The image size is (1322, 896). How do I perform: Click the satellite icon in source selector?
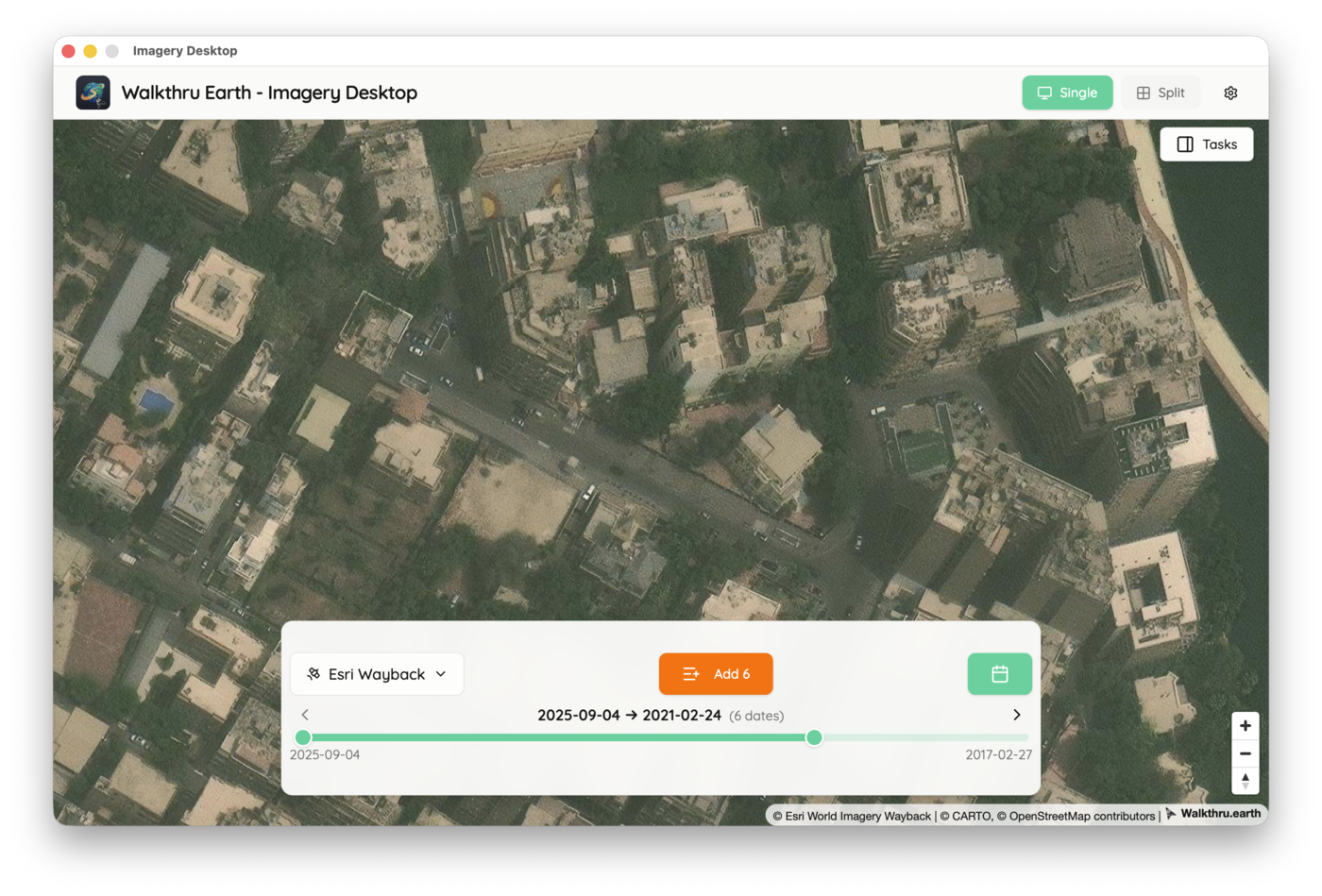(314, 674)
